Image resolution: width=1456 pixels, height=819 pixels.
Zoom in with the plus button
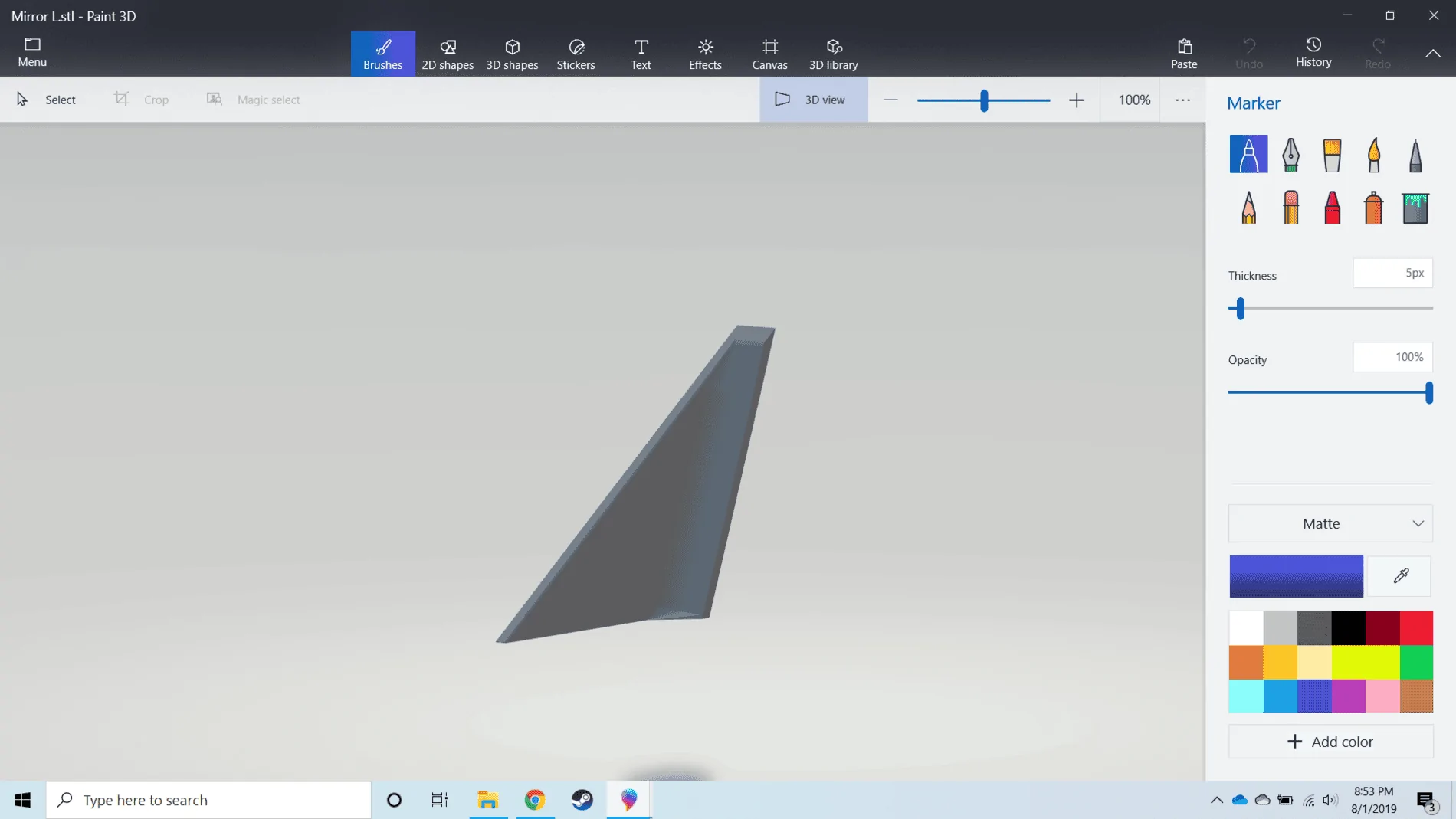(1077, 100)
